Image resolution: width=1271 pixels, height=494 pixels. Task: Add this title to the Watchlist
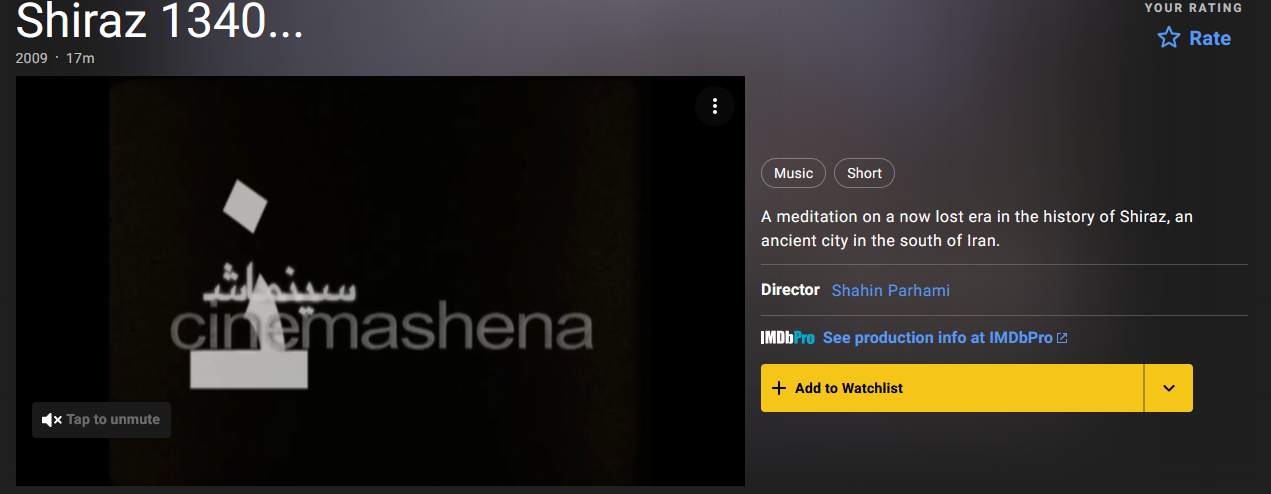tap(952, 388)
